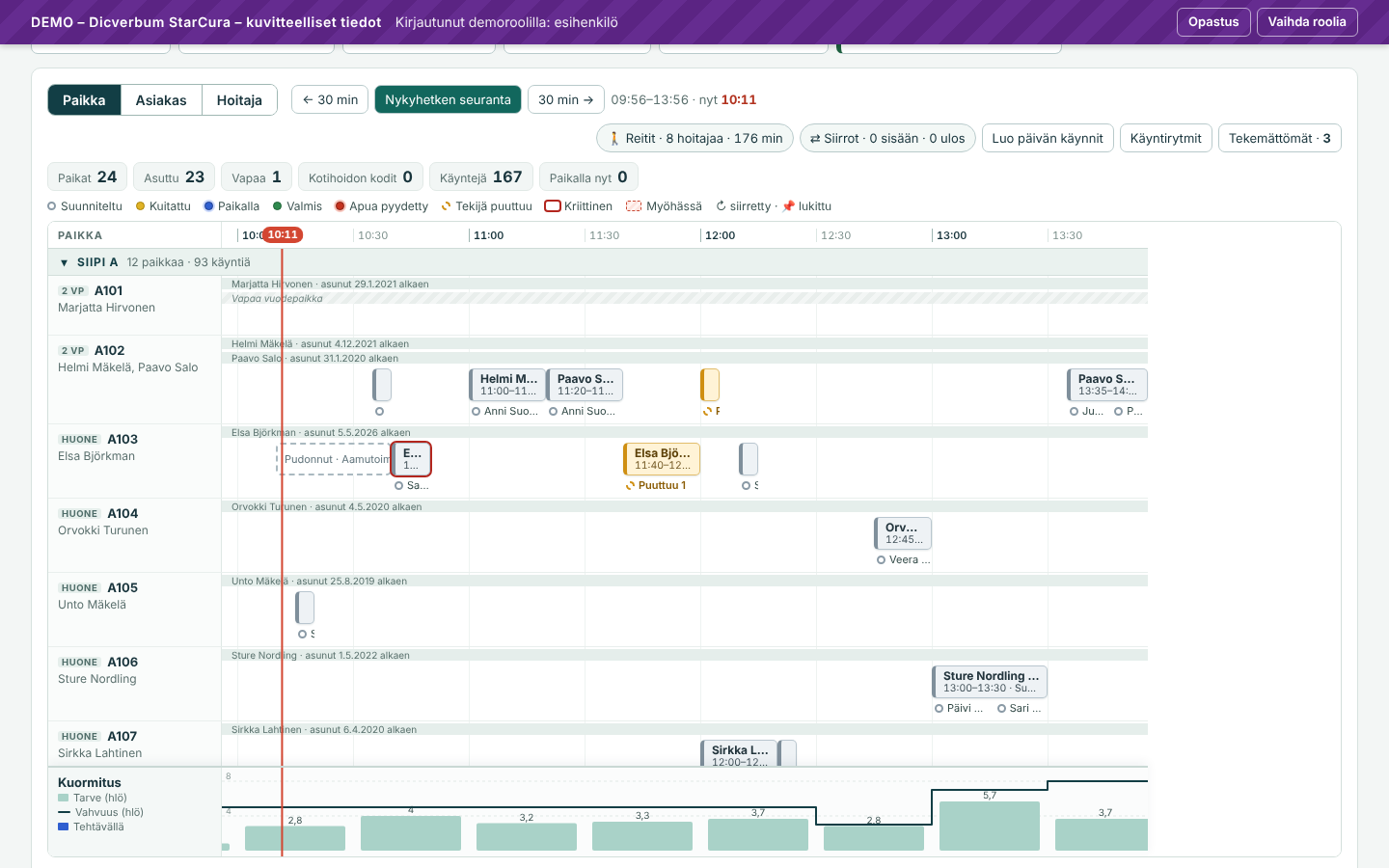Screen dimensions: 1389x868
Task: Click Opastus in the header
Action: pos(1213,22)
